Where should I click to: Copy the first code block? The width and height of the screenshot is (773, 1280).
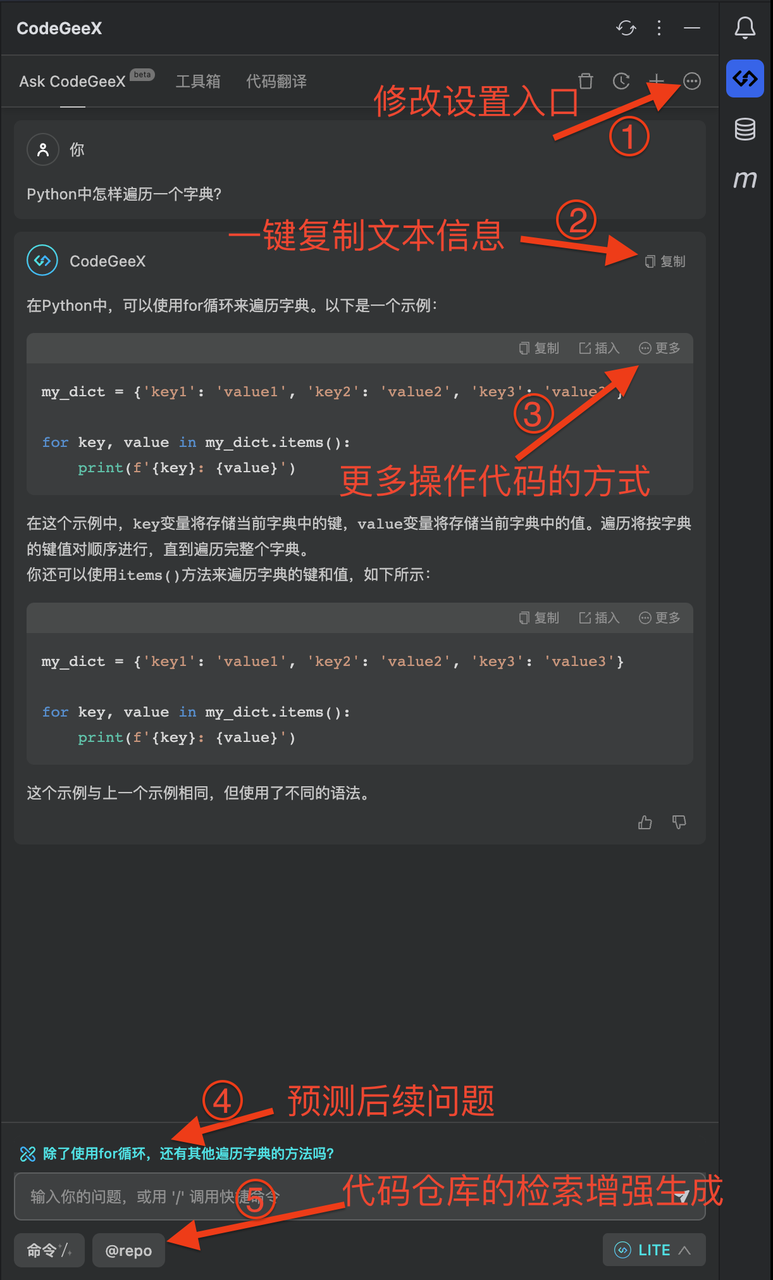click(x=539, y=348)
